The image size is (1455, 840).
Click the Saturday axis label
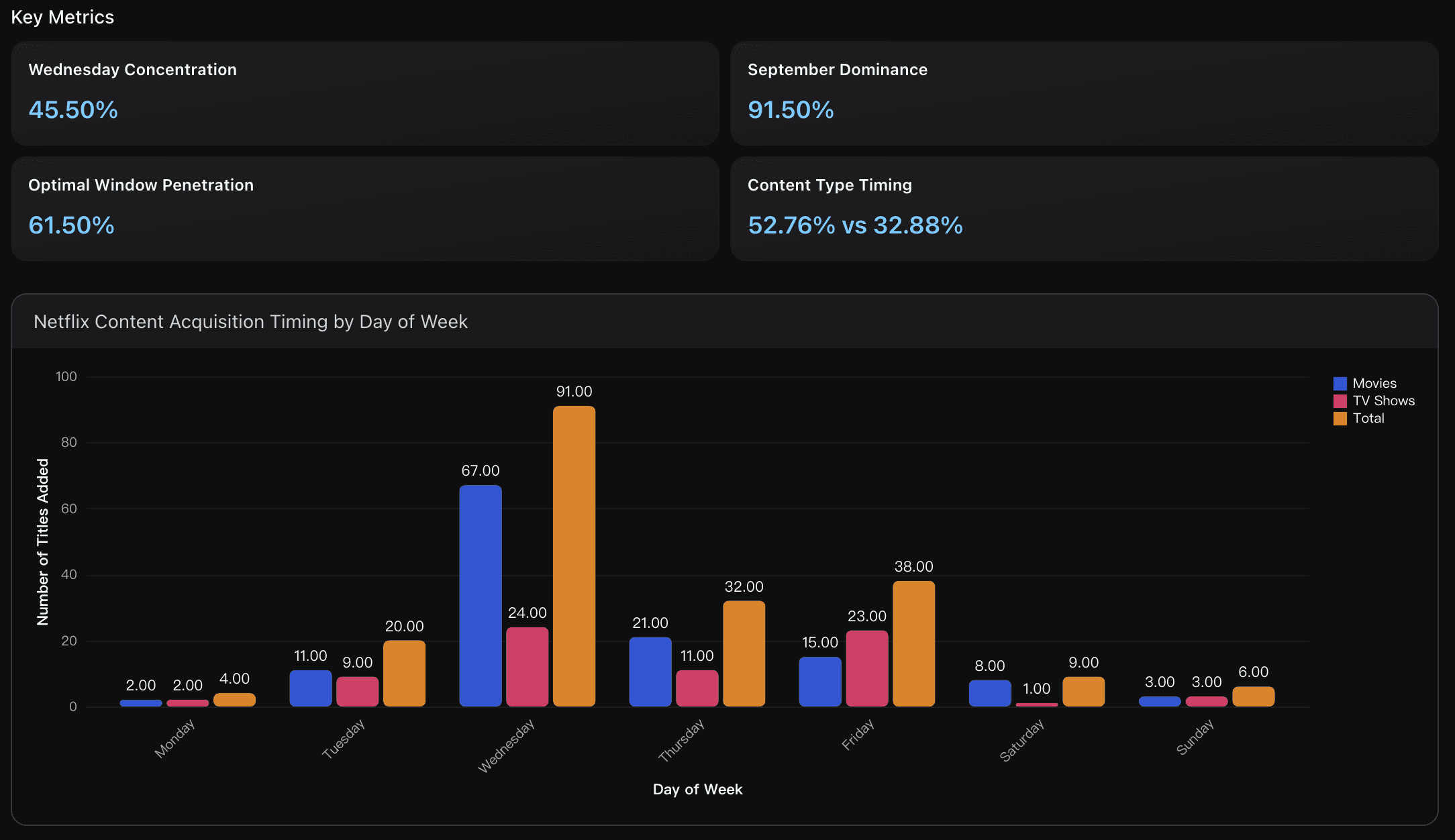pos(1022,736)
